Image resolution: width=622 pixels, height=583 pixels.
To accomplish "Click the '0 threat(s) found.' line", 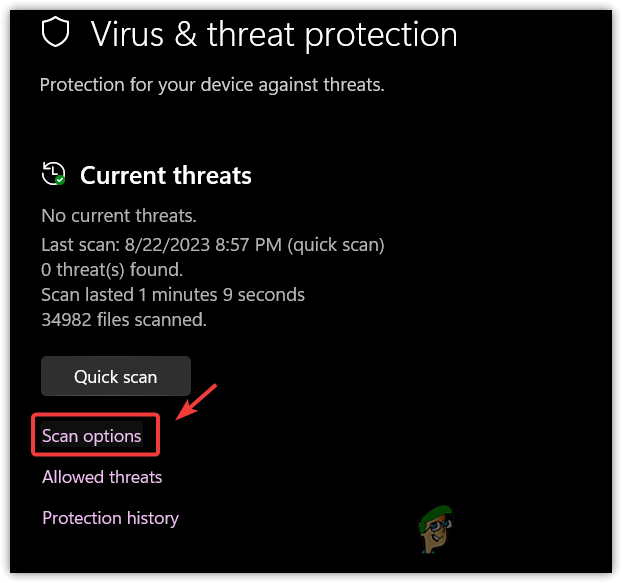I will pyautogui.click(x=111, y=269).
